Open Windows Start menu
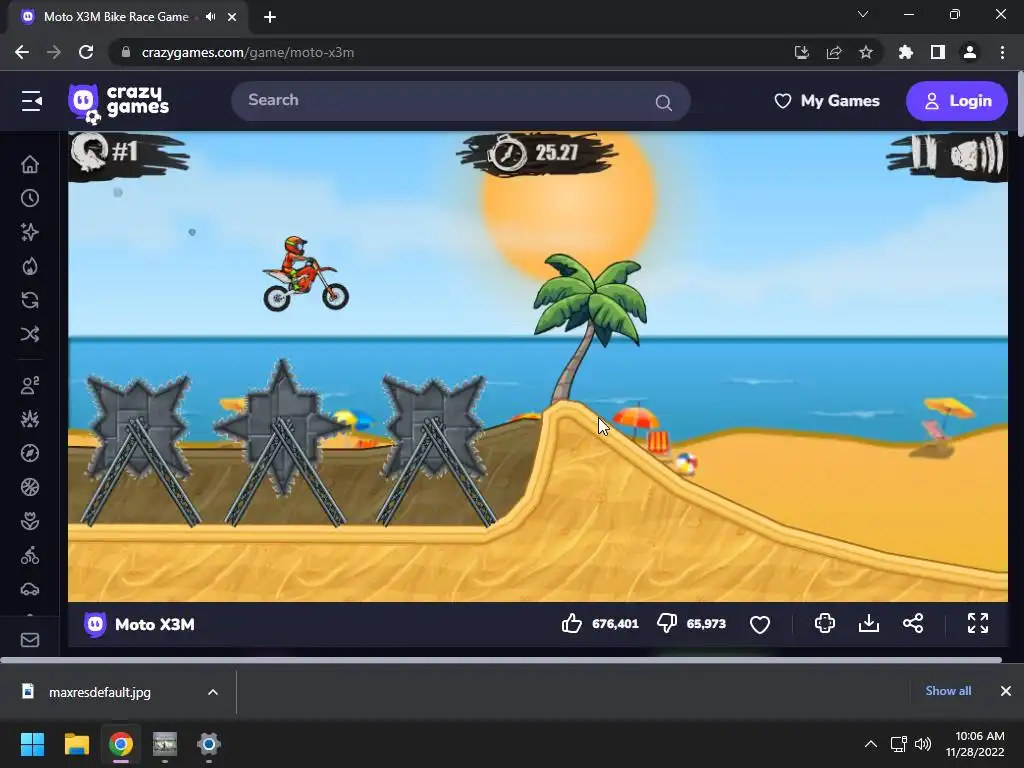This screenshot has height=768, width=1024. tap(32, 744)
